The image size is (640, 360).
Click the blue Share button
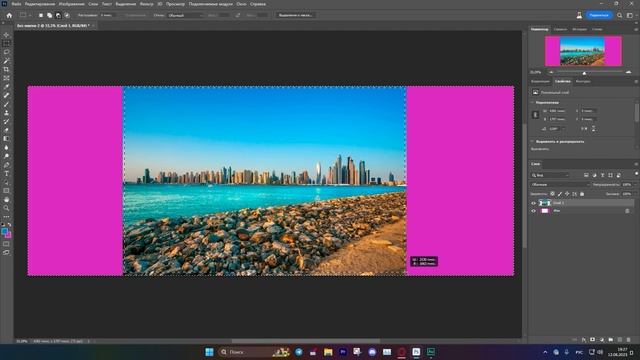[x=599, y=15]
